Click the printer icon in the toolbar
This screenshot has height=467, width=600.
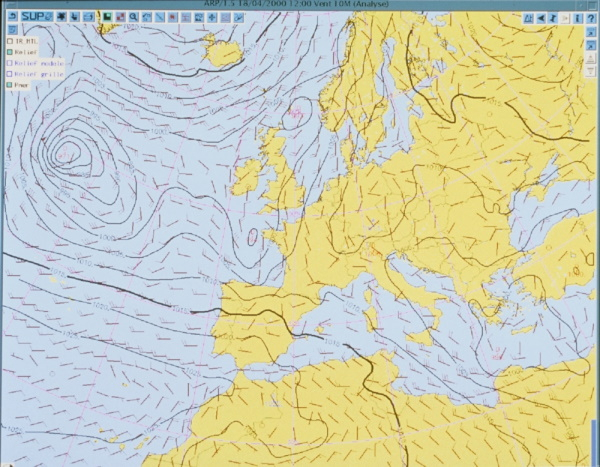90,18
